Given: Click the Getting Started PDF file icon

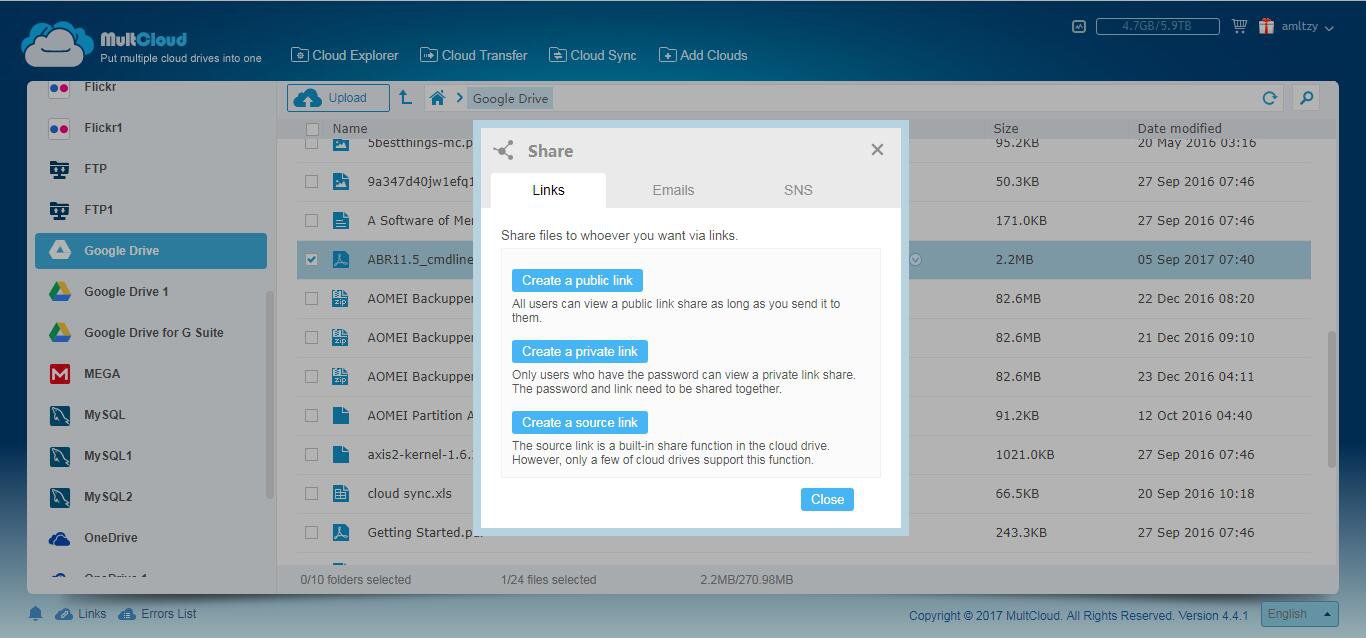Looking at the screenshot, I should pos(341,532).
